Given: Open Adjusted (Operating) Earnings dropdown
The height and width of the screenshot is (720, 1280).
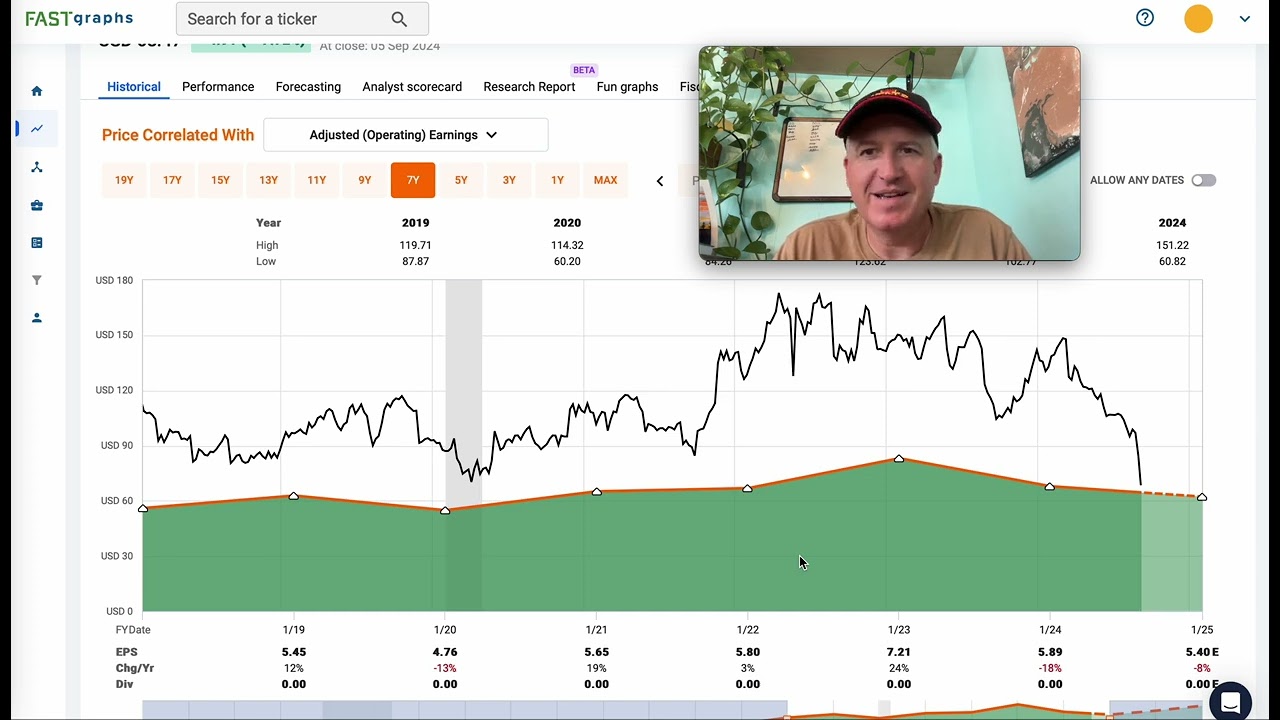Looking at the screenshot, I should 405,135.
